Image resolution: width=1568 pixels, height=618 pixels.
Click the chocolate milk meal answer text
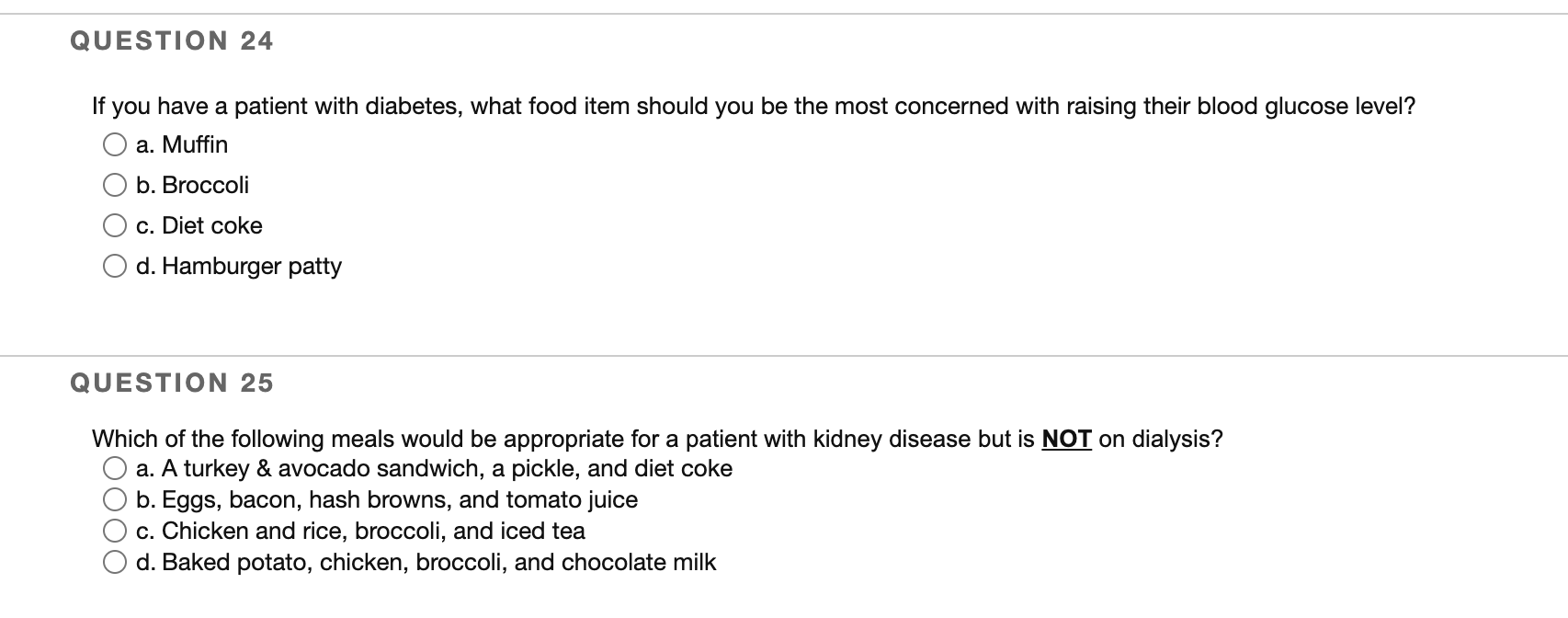pyautogui.click(x=426, y=562)
